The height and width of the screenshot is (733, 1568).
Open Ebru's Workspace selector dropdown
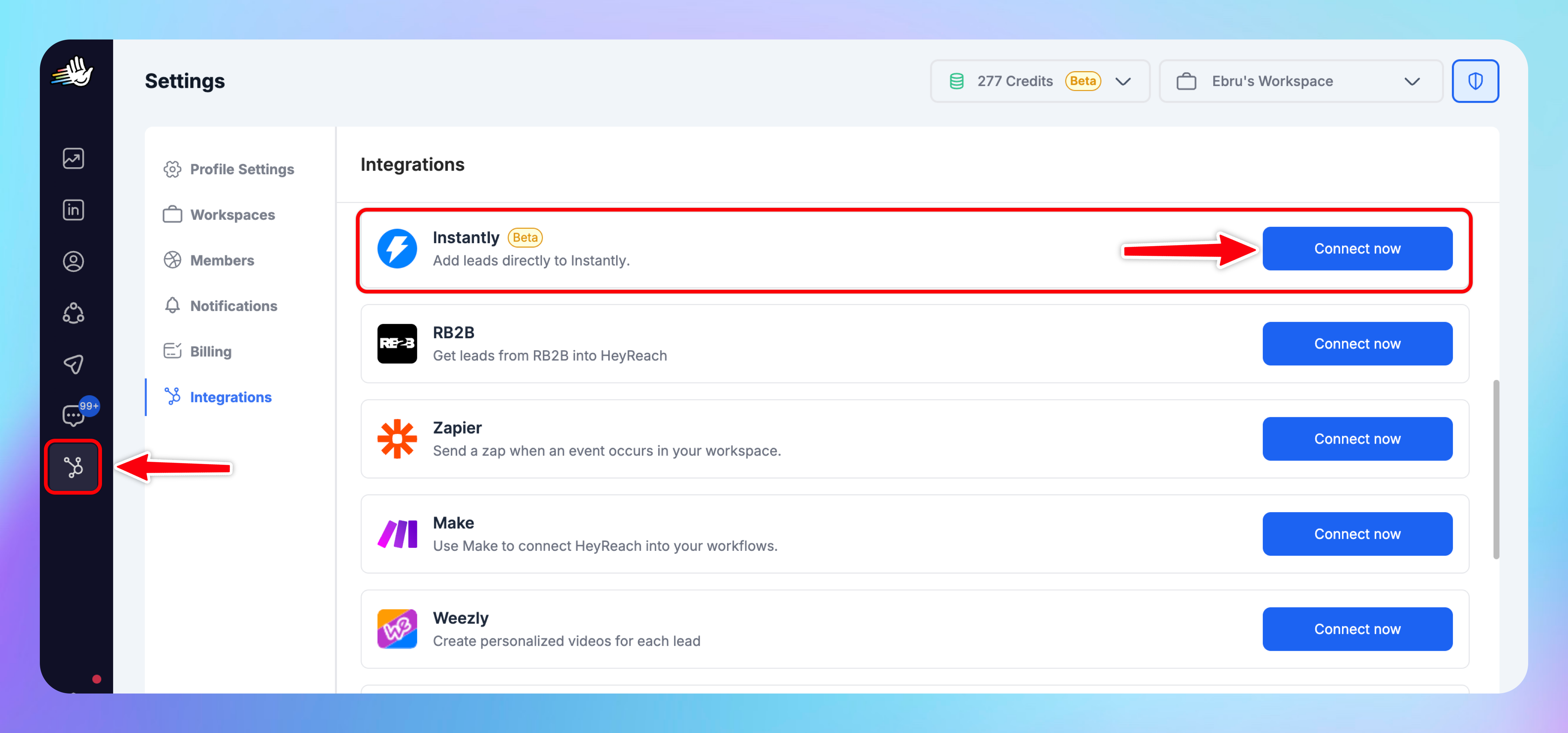coord(1300,81)
